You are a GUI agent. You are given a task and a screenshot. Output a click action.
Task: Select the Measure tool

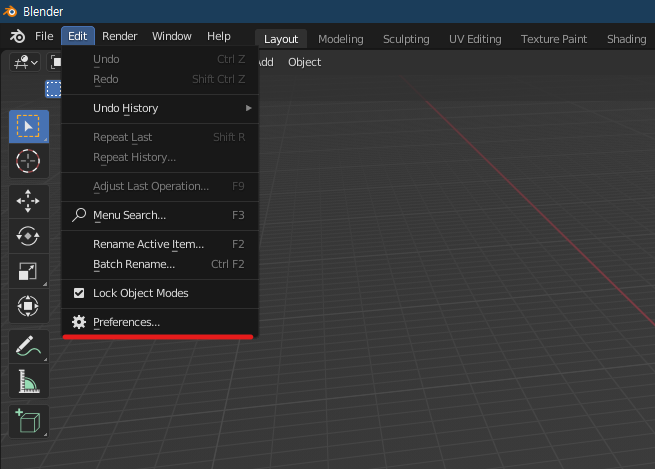pyautogui.click(x=29, y=381)
